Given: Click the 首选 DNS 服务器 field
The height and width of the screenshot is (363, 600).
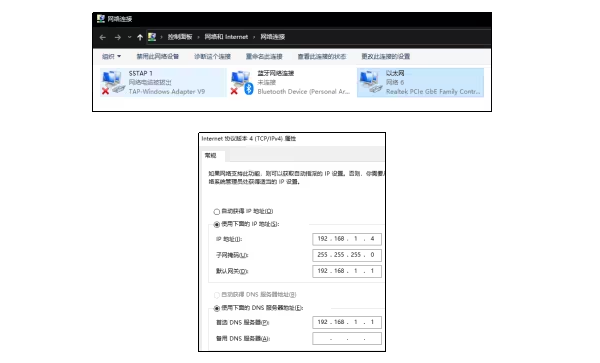Looking at the screenshot, I should 347,322.
